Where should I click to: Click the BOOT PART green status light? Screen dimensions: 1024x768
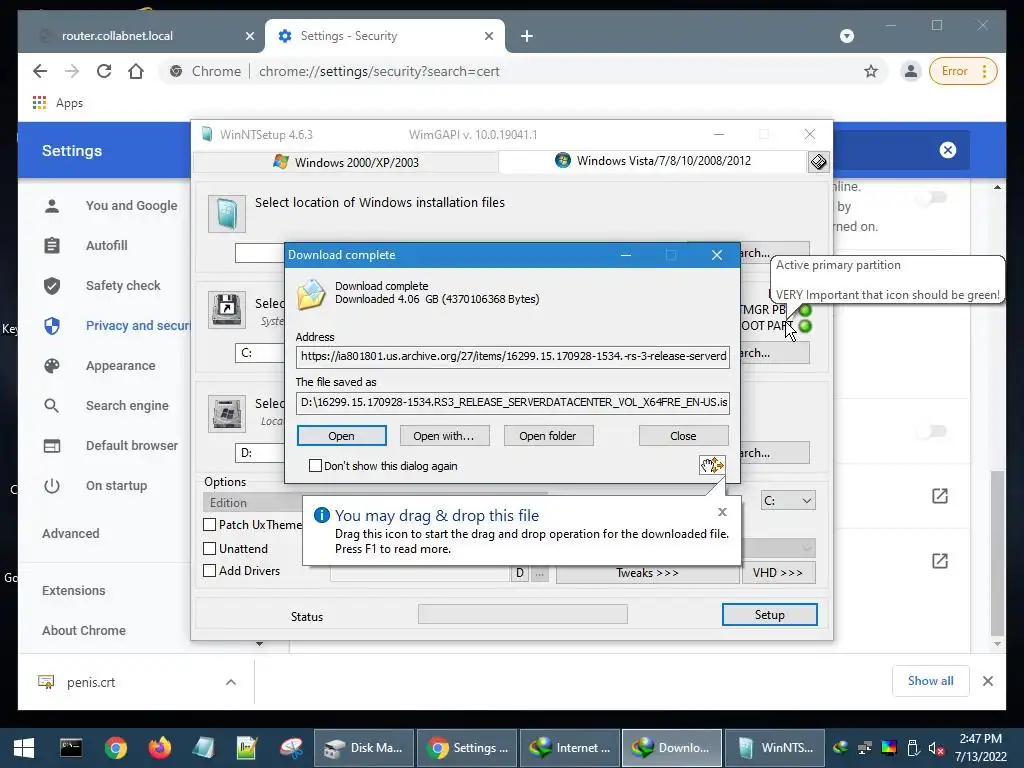pyautogui.click(x=805, y=326)
